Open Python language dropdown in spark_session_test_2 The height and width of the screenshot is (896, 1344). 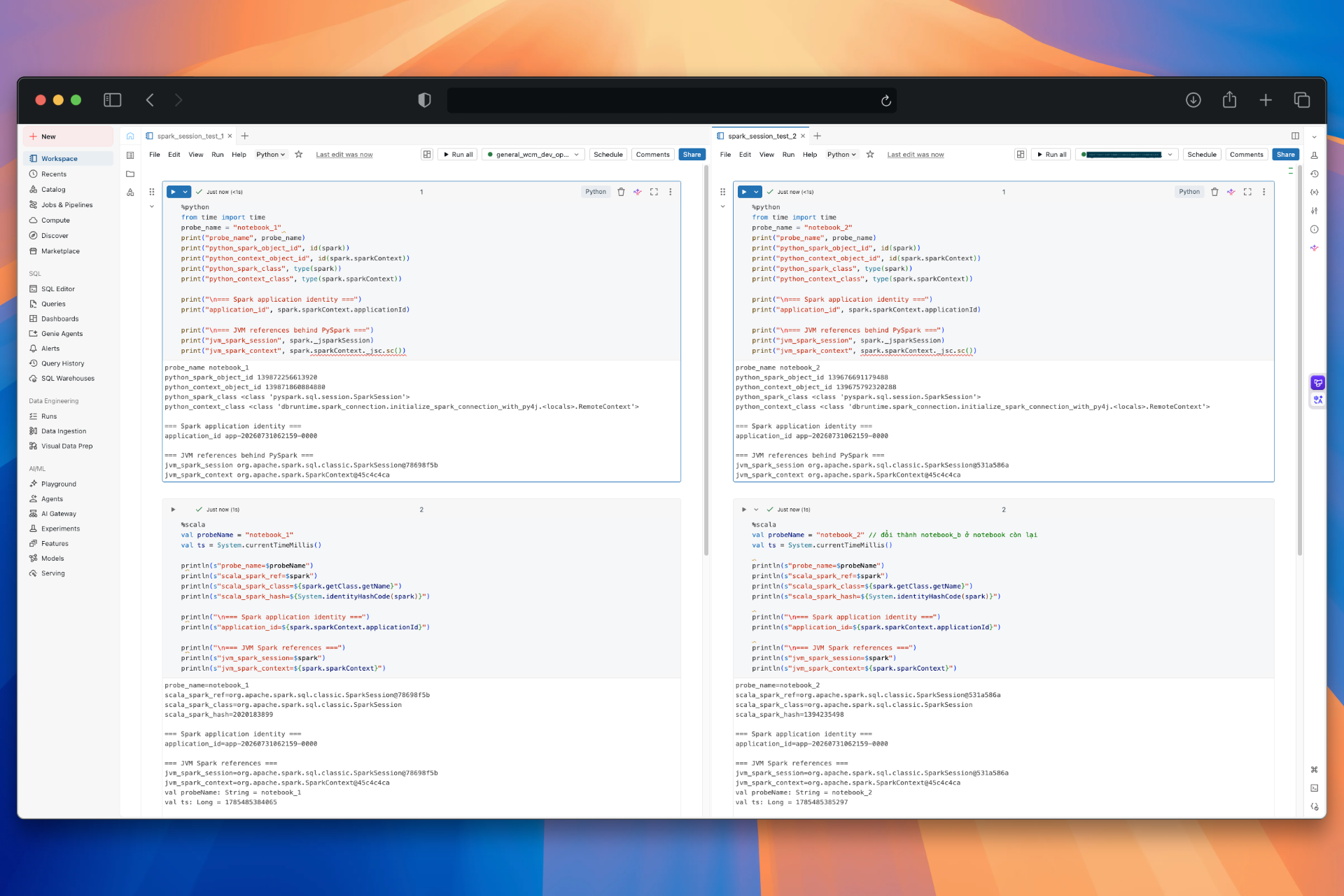841,155
